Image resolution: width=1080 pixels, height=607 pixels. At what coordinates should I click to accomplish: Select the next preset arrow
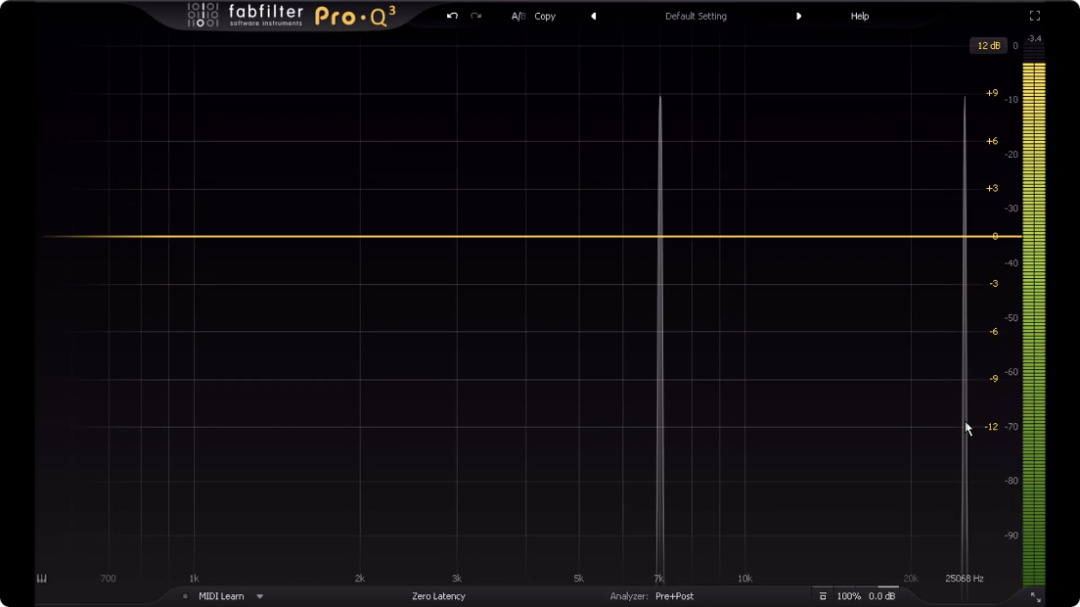pos(799,16)
